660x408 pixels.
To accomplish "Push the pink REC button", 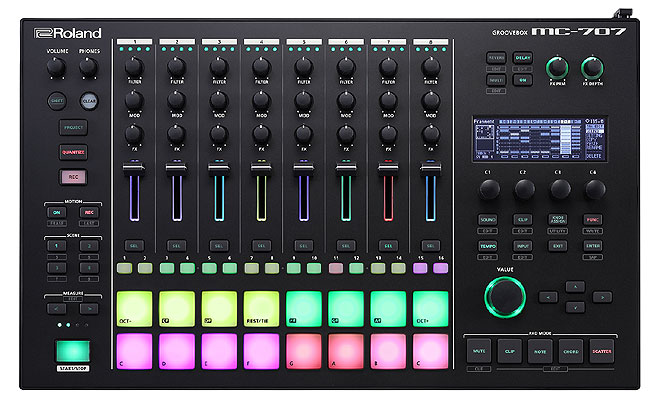I will (x=73, y=177).
